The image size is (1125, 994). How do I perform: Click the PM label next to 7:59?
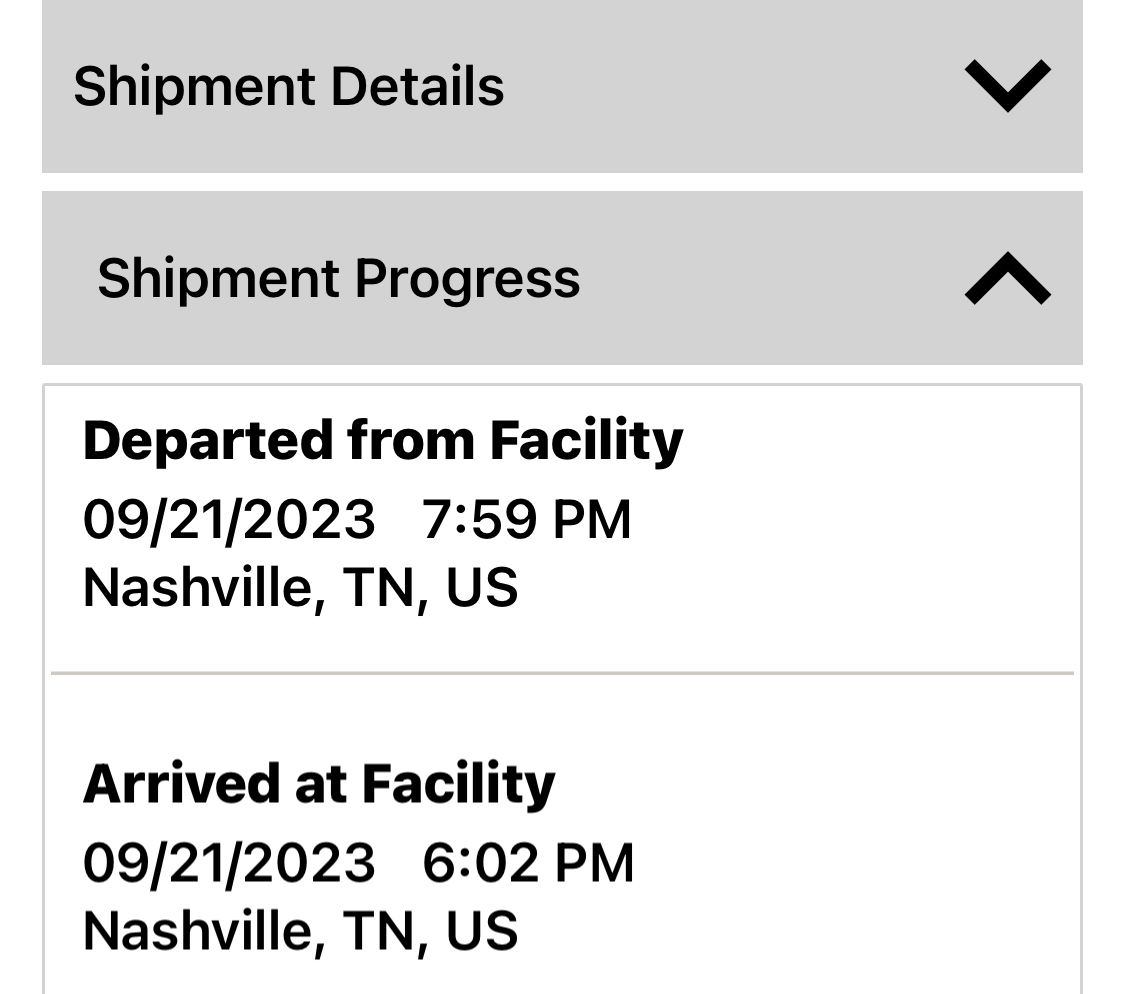click(x=592, y=520)
